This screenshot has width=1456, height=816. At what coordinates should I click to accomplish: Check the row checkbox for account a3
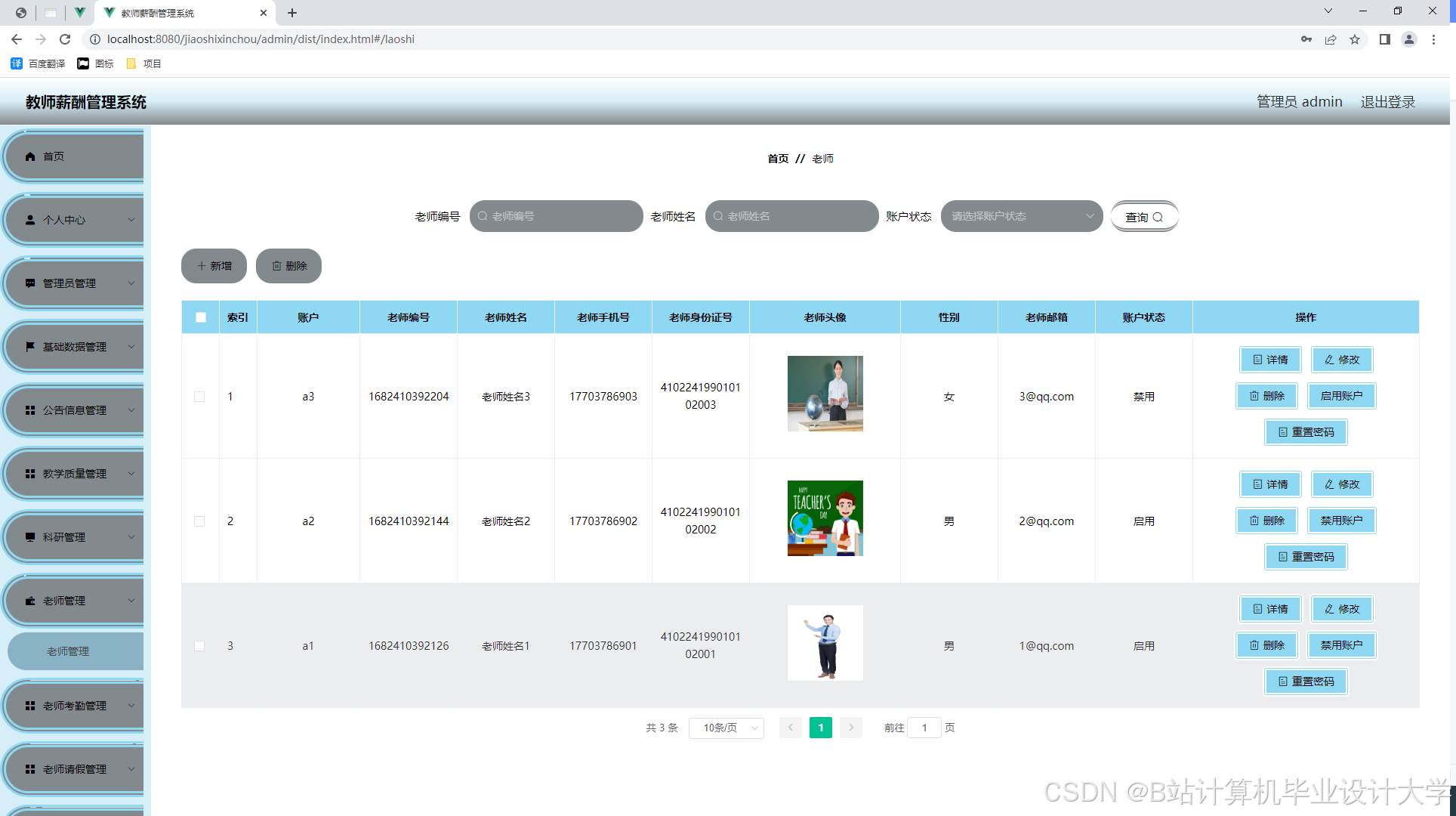pyautogui.click(x=199, y=397)
